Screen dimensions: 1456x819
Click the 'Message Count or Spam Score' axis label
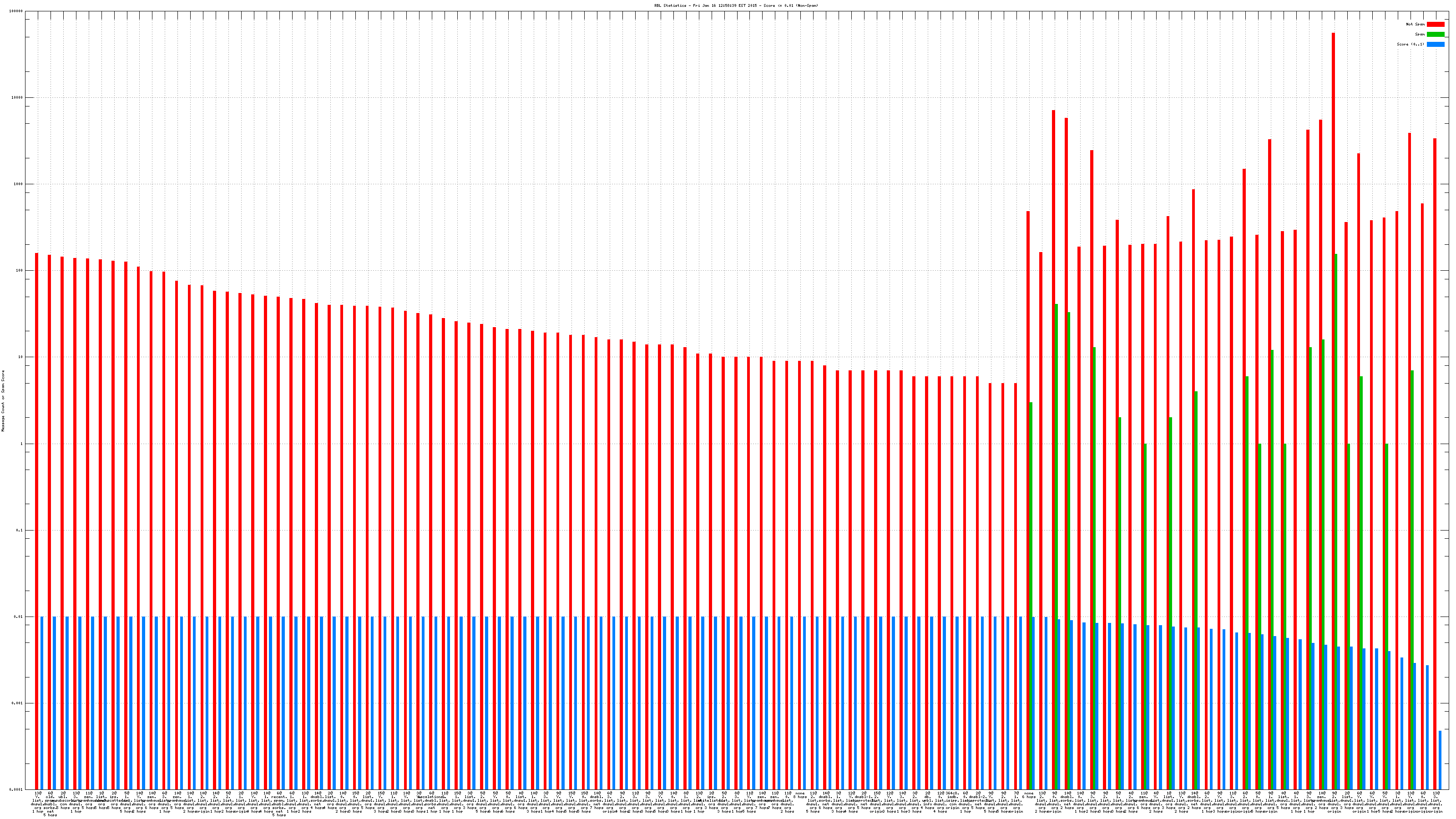3,401
